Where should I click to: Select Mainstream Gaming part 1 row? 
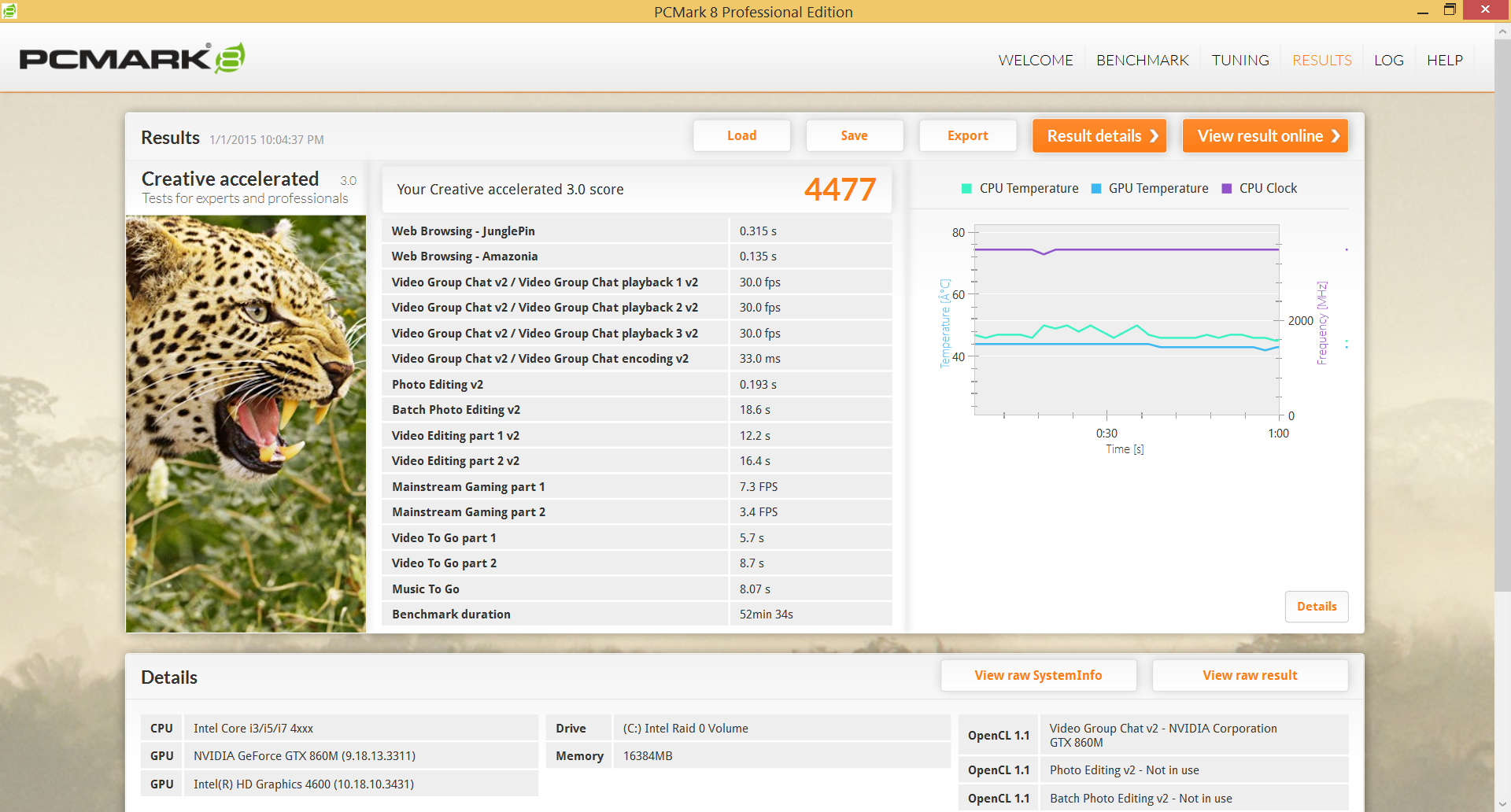pos(637,486)
